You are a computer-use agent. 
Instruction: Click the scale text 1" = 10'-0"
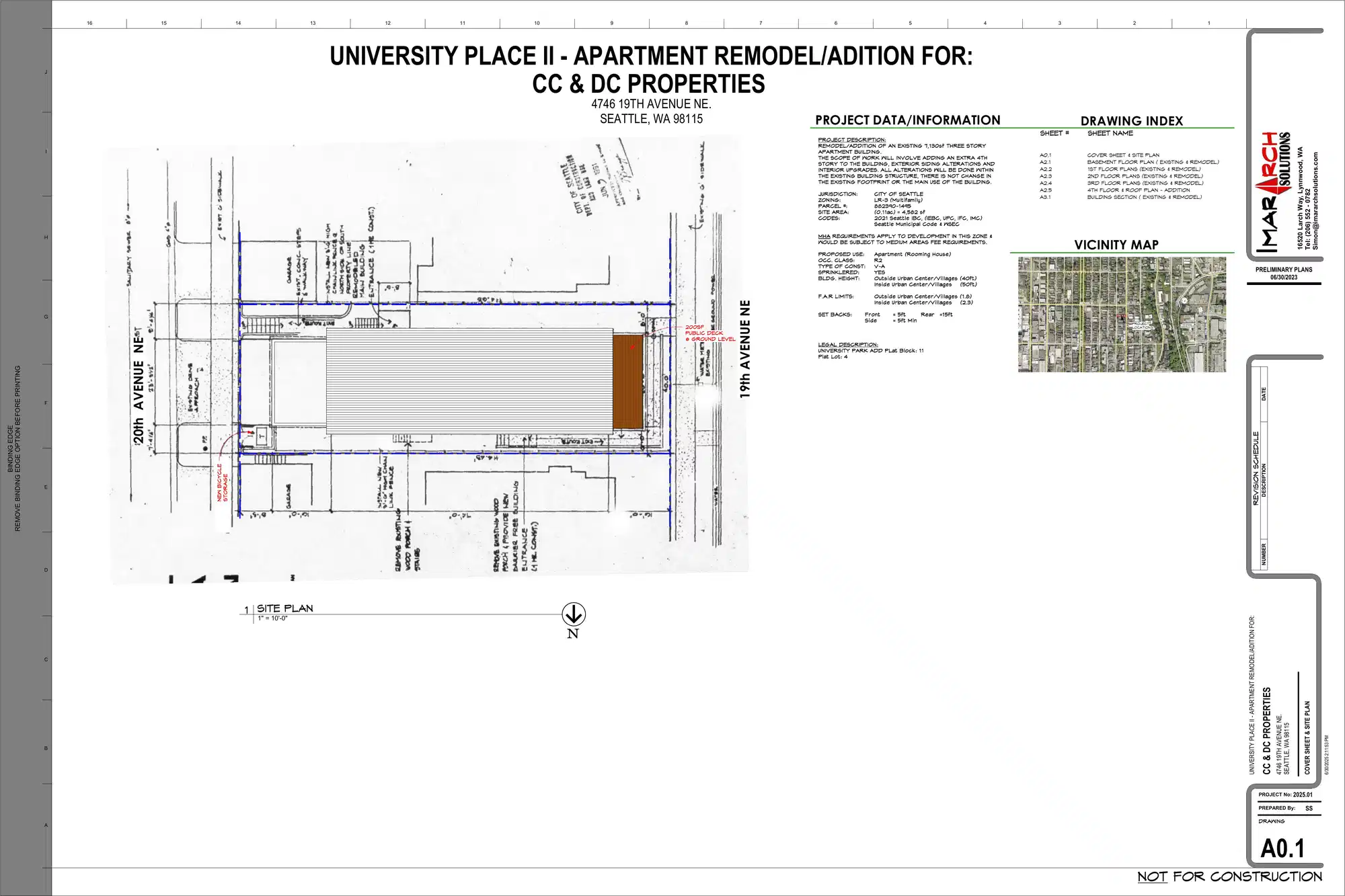(272, 618)
